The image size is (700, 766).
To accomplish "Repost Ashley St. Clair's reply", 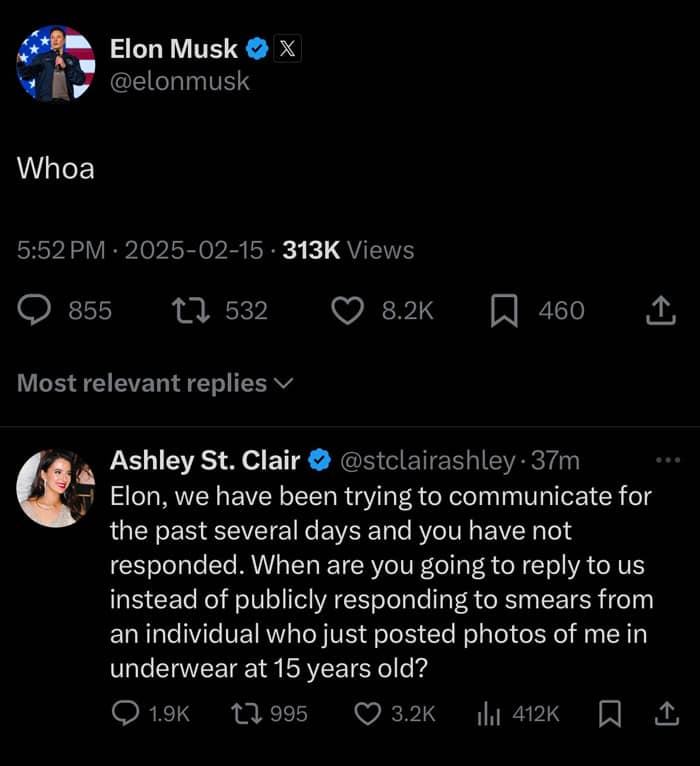I will pos(242,713).
